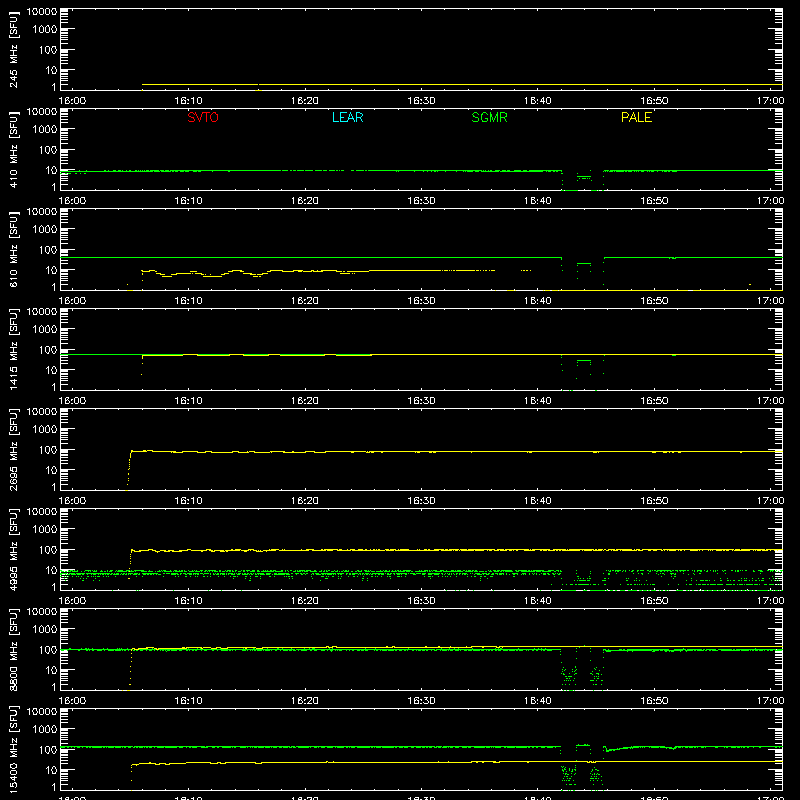Click 16:10 tick under the 1415 MHz panel

click(188, 401)
